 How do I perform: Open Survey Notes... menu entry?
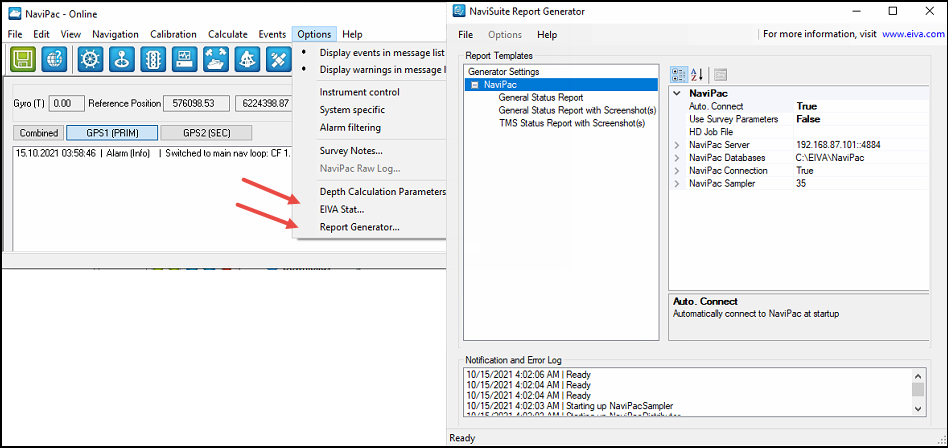click(x=351, y=151)
